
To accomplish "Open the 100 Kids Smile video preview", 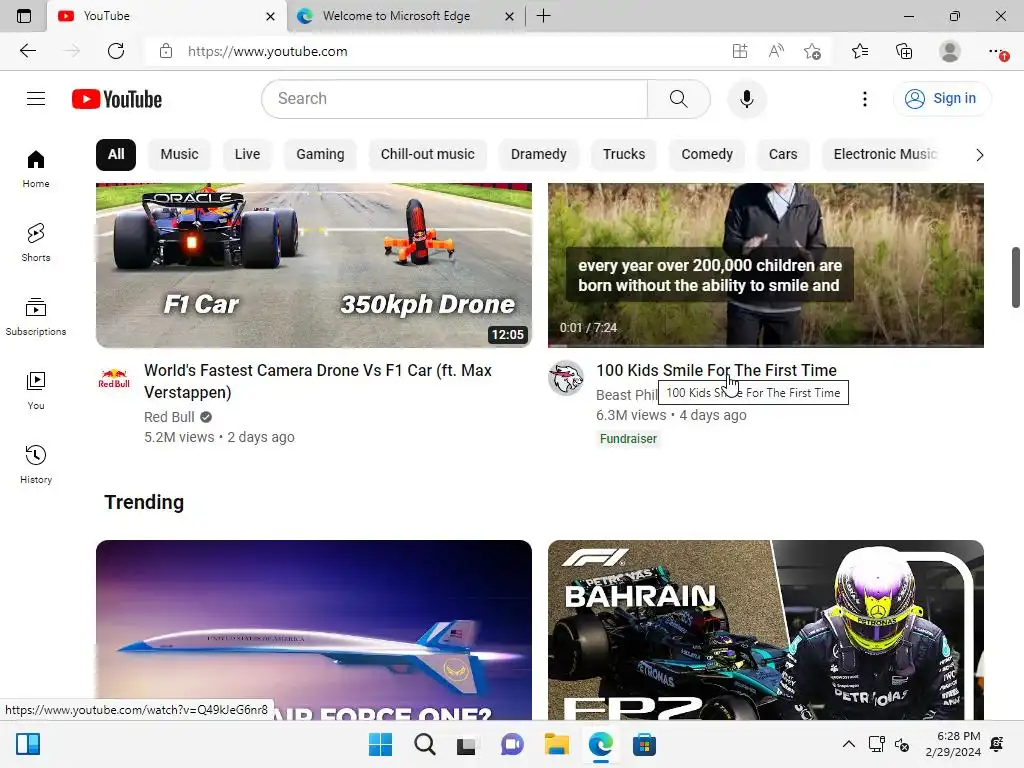I will pyautogui.click(x=765, y=265).
